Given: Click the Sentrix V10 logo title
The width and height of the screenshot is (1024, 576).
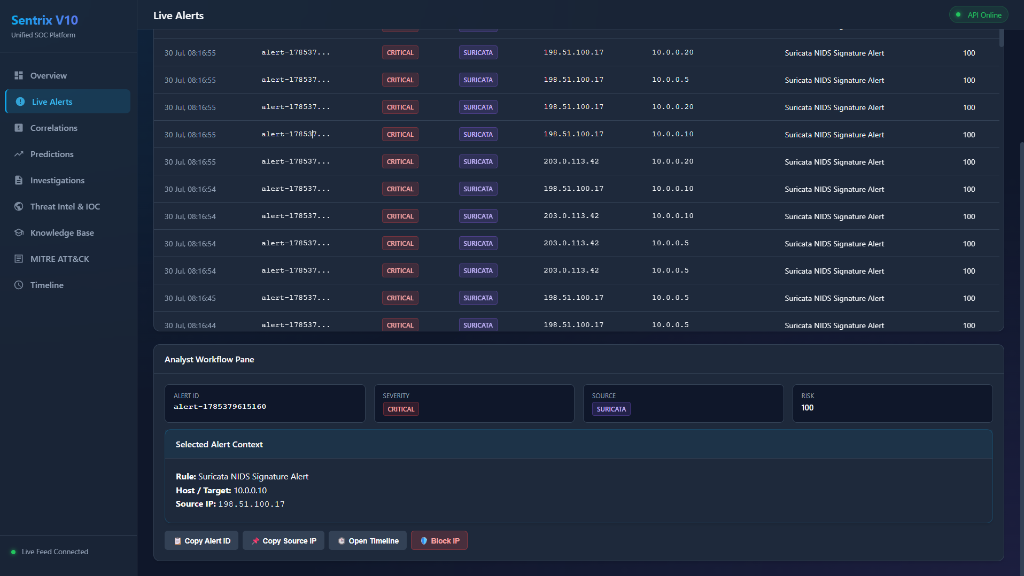Looking at the screenshot, I should coord(44,20).
